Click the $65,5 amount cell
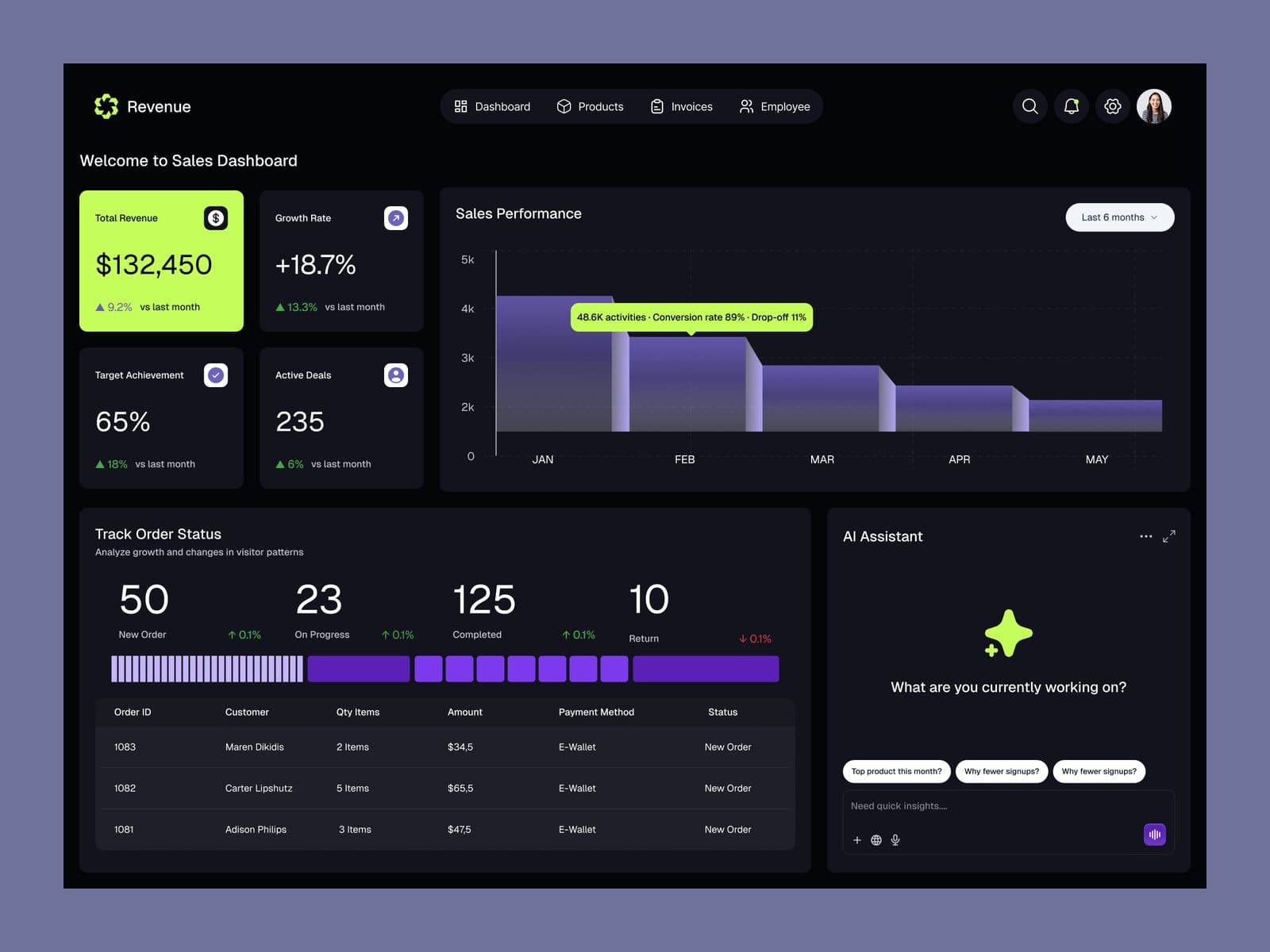 [460, 789]
